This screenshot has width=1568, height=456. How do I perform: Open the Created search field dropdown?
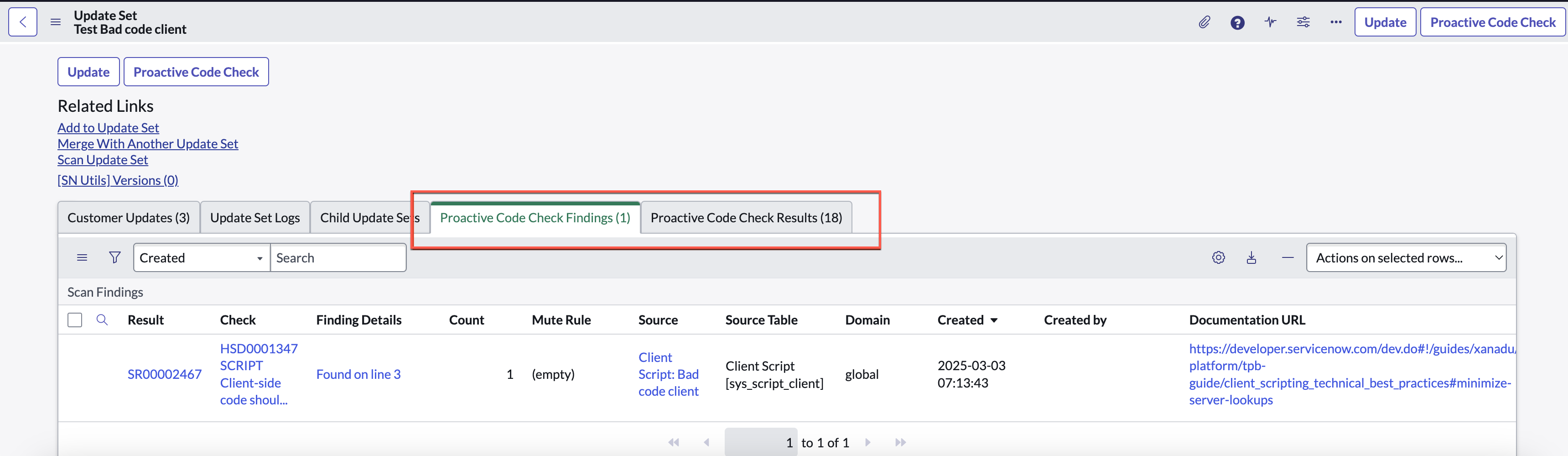tap(202, 257)
